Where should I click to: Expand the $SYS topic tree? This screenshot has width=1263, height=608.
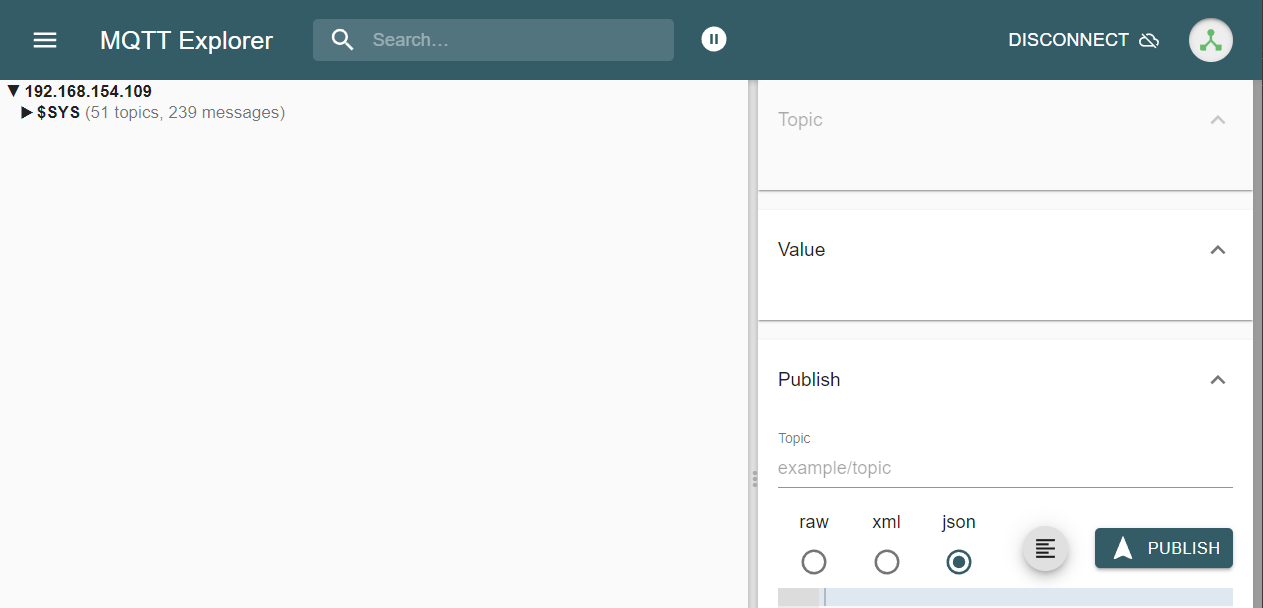pos(27,112)
